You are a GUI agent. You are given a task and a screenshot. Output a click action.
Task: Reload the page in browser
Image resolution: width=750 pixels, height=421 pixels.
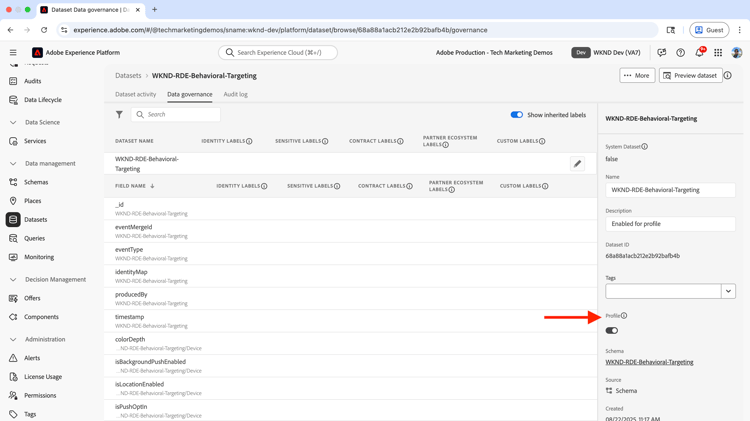pos(44,30)
